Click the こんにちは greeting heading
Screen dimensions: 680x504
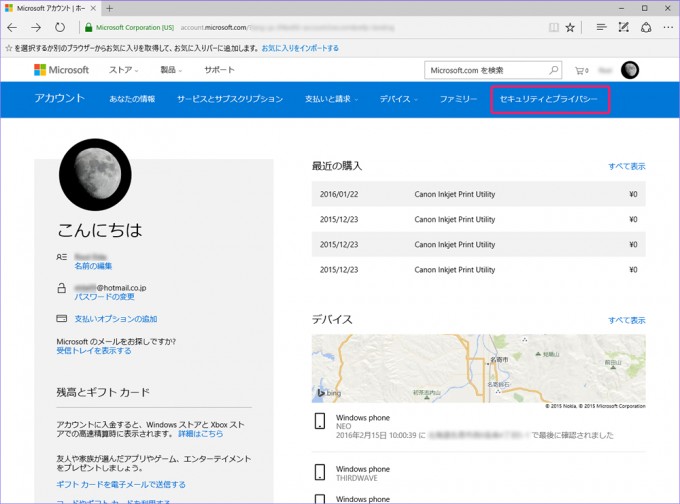coord(100,230)
